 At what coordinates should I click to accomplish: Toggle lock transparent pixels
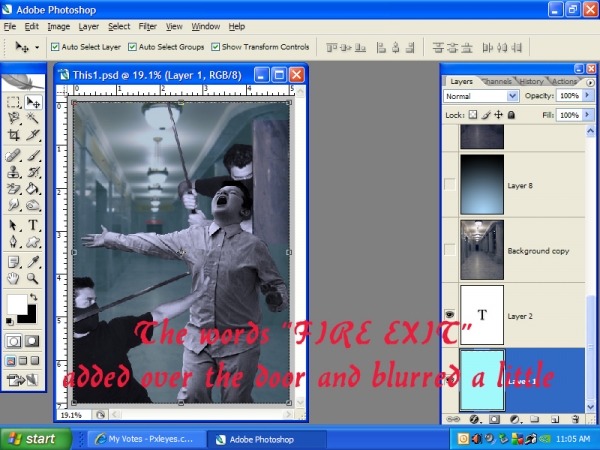tap(473, 114)
